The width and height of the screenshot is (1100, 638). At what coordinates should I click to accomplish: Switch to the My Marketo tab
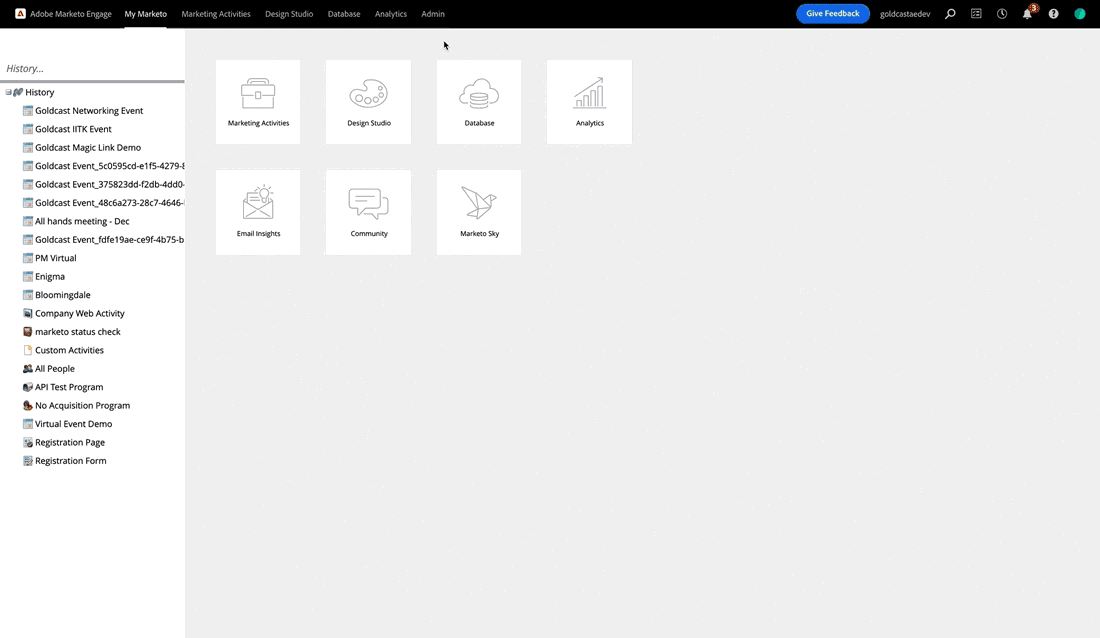(145, 13)
